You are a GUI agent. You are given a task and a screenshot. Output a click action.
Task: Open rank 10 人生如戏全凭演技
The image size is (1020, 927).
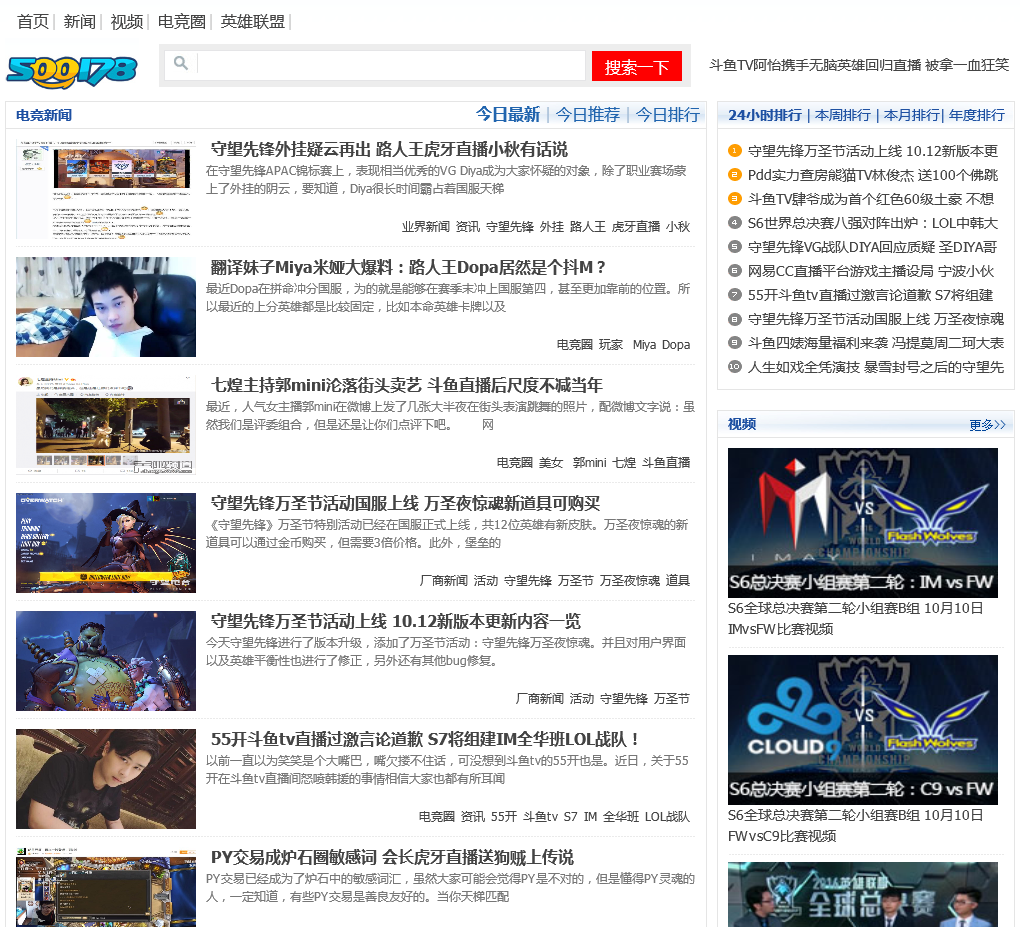pyautogui.click(x=876, y=367)
